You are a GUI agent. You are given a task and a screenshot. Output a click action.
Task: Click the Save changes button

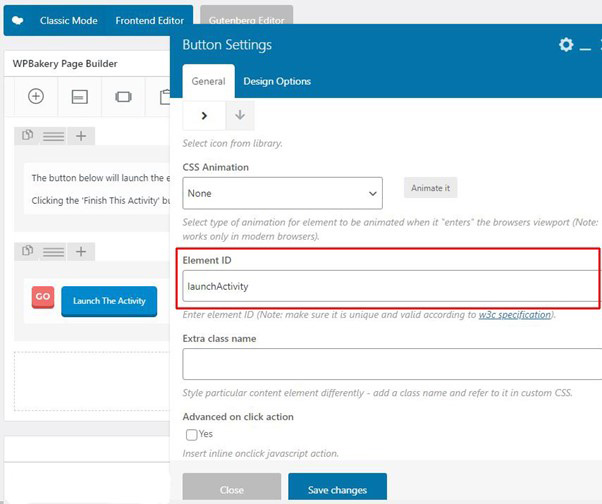point(337,489)
